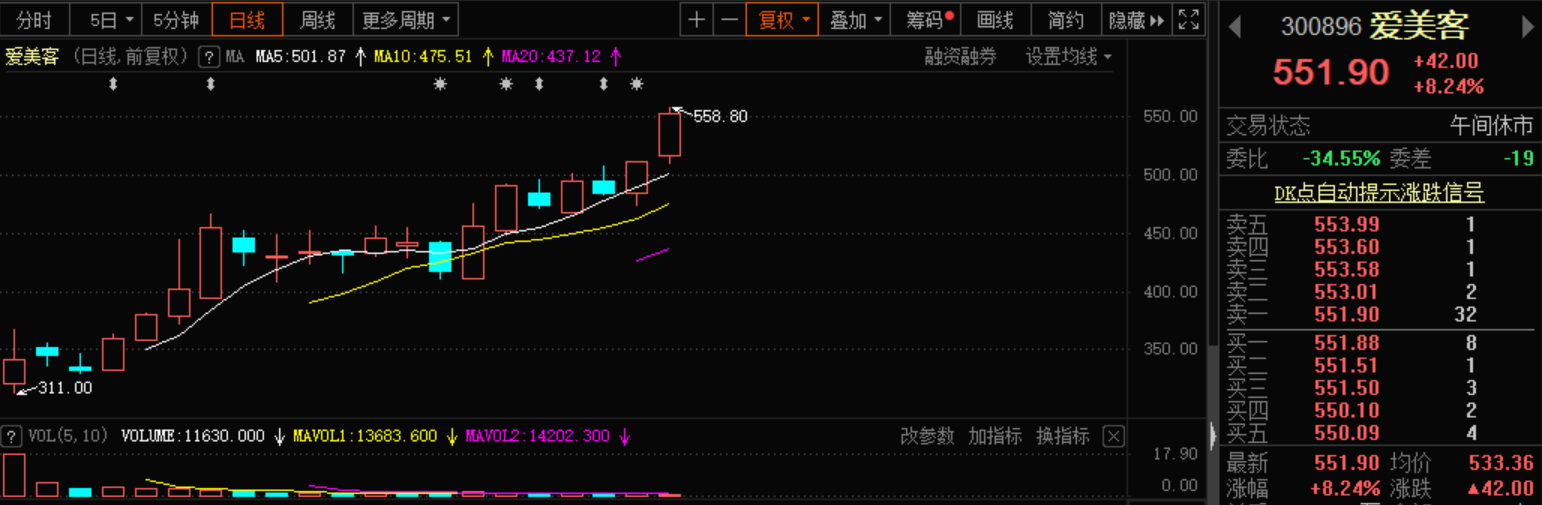
Task: Close the VOL indicator panel
Action: [1113, 436]
